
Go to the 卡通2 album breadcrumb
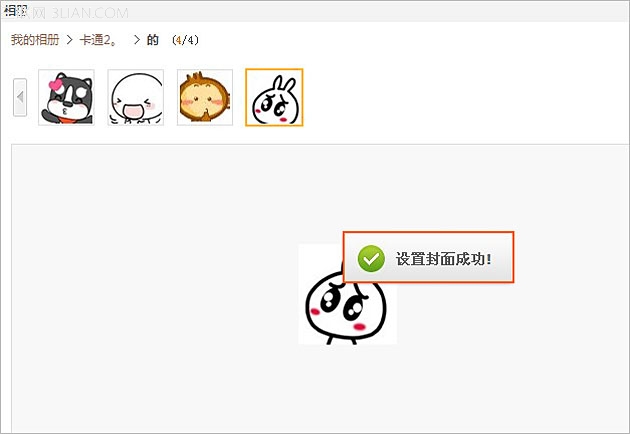pos(98,40)
